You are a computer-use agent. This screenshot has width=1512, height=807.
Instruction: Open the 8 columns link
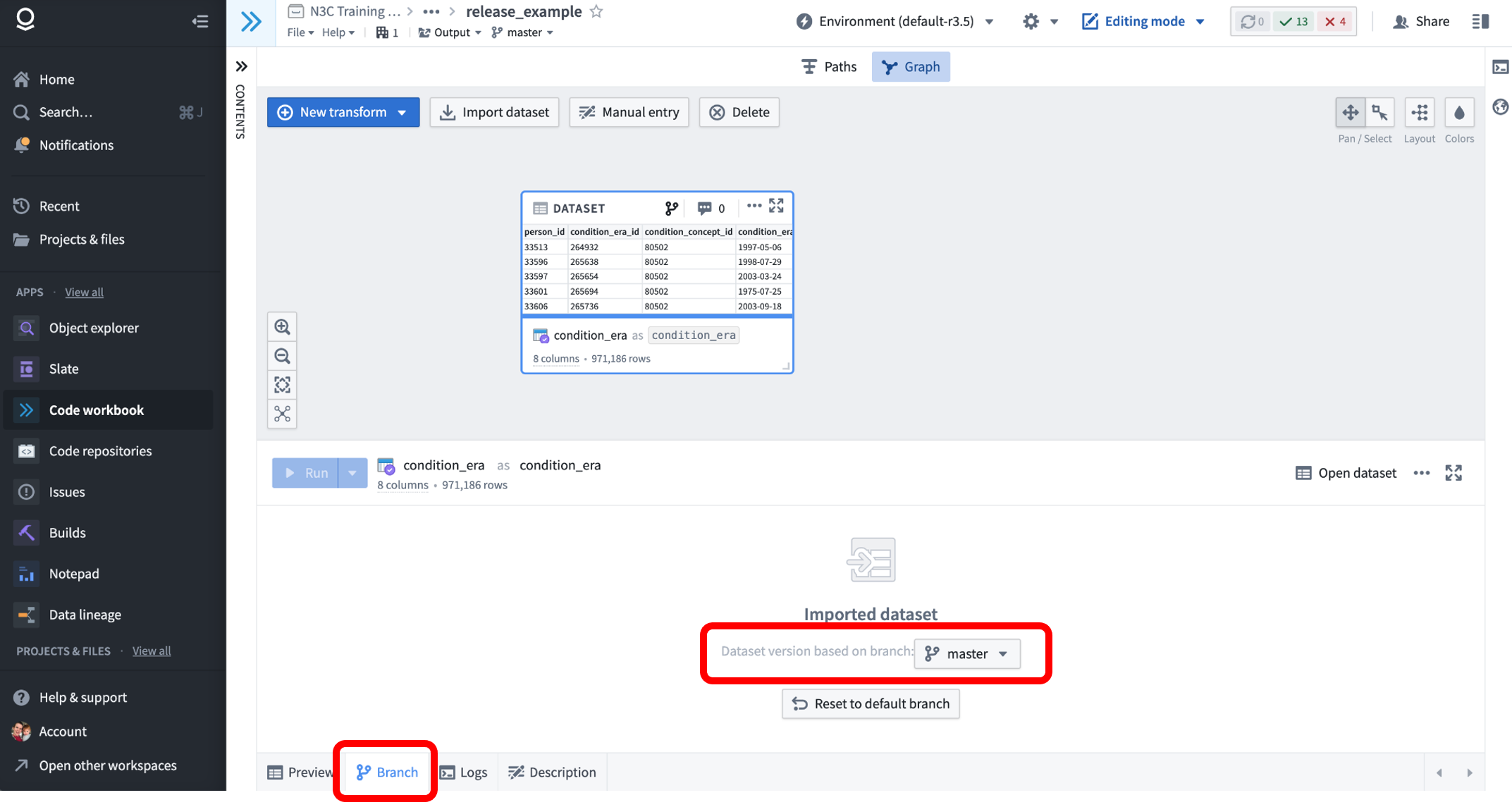click(402, 485)
